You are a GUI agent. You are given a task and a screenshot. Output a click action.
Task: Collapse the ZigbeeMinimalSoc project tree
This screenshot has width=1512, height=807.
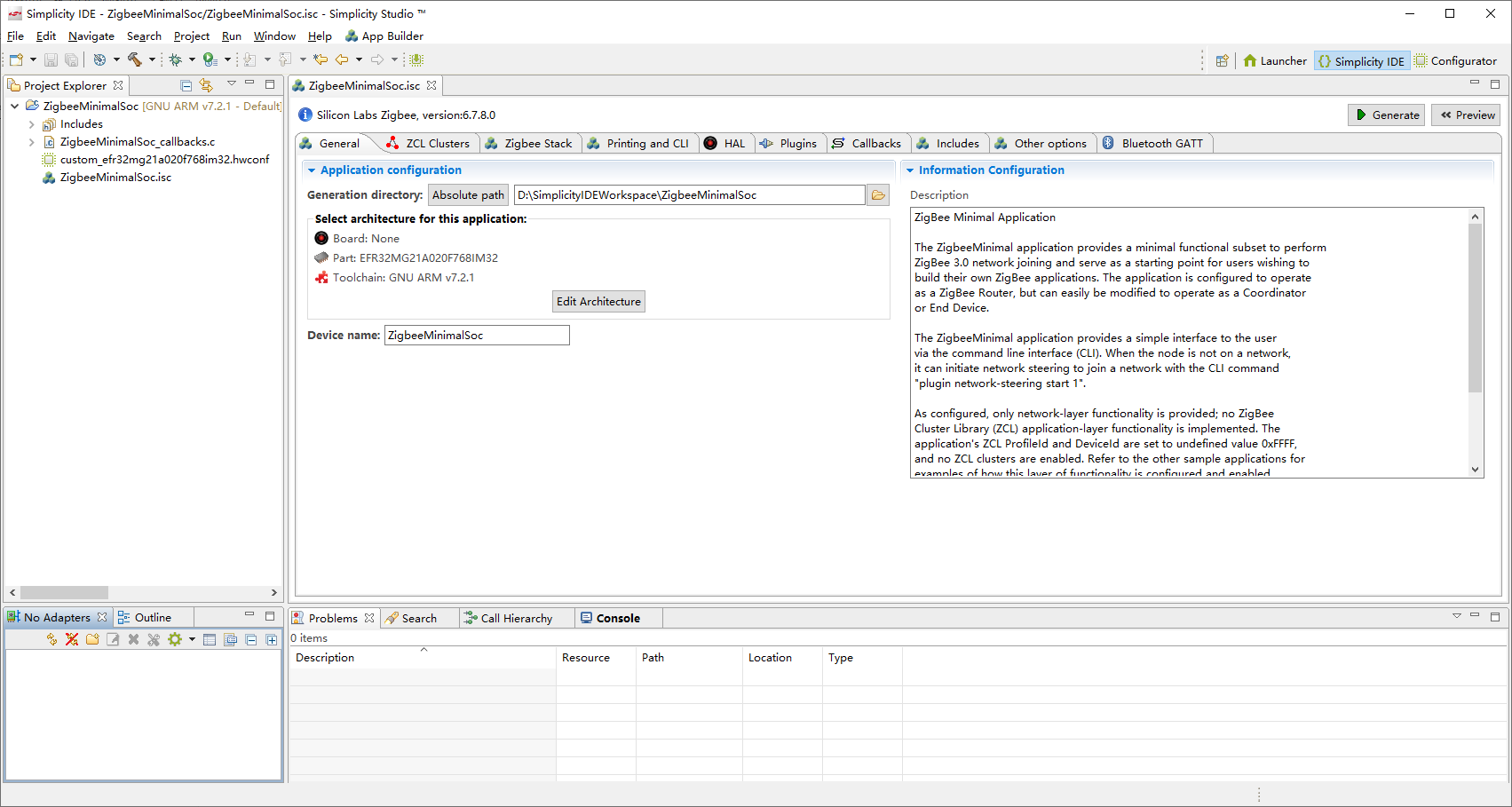point(14,106)
